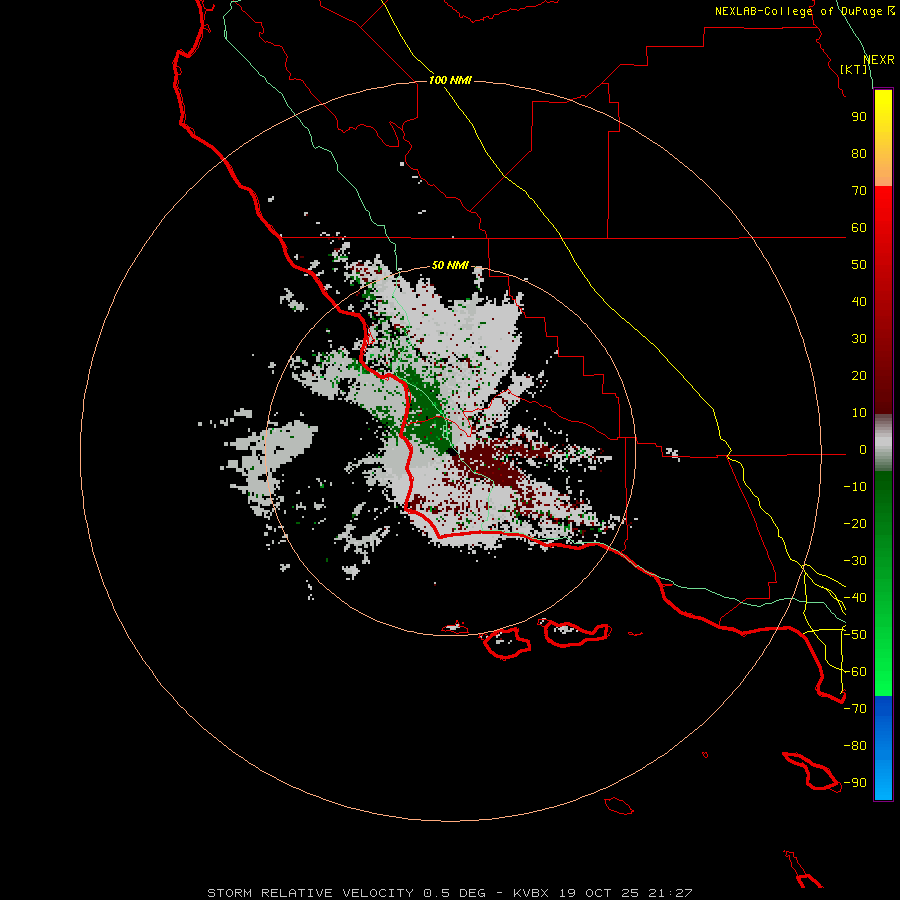This screenshot has height=900, width=900.
Task: Select the 0 value on the velocity scale
Action: click(863, 449)
